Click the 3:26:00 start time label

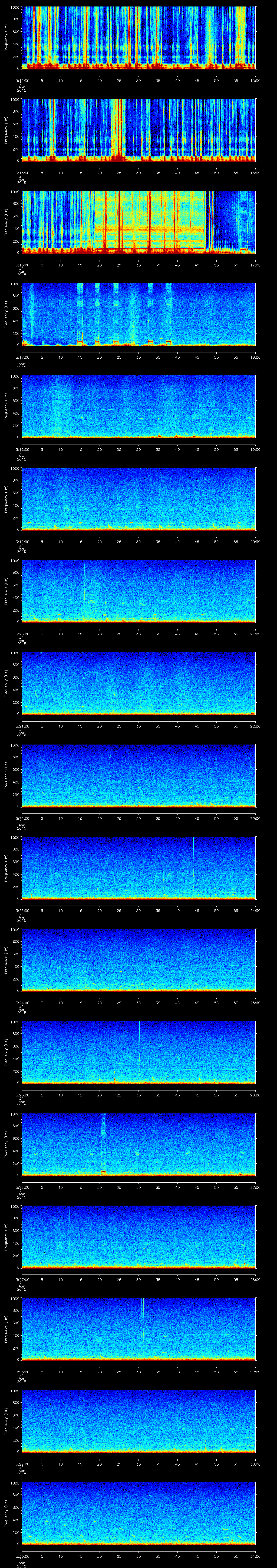[x=22, y=1187]
